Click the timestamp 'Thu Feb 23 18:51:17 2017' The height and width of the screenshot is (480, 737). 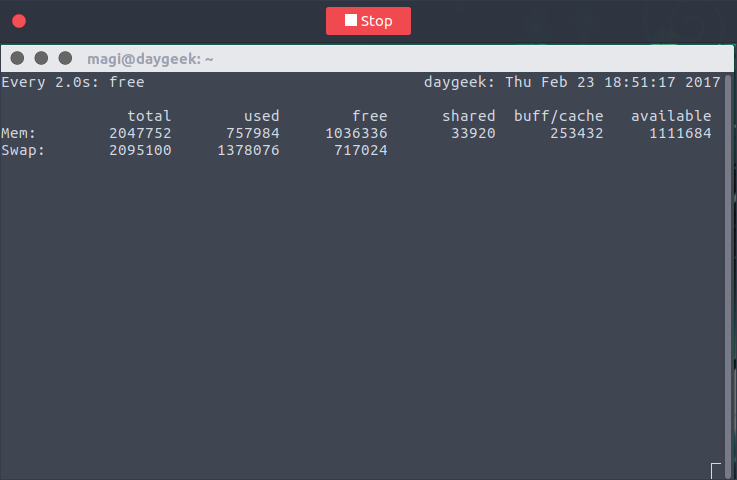pyautogui.click(x=613, y=82)
